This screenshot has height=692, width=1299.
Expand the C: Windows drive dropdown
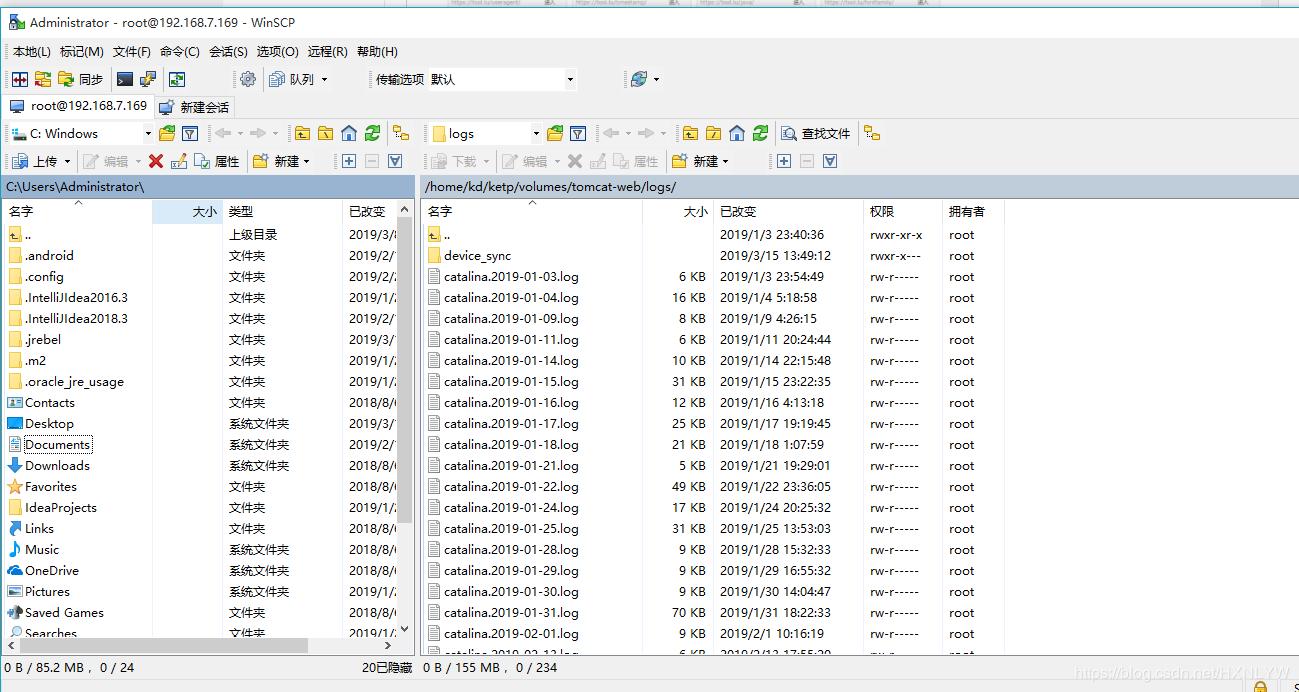point(148,133)
